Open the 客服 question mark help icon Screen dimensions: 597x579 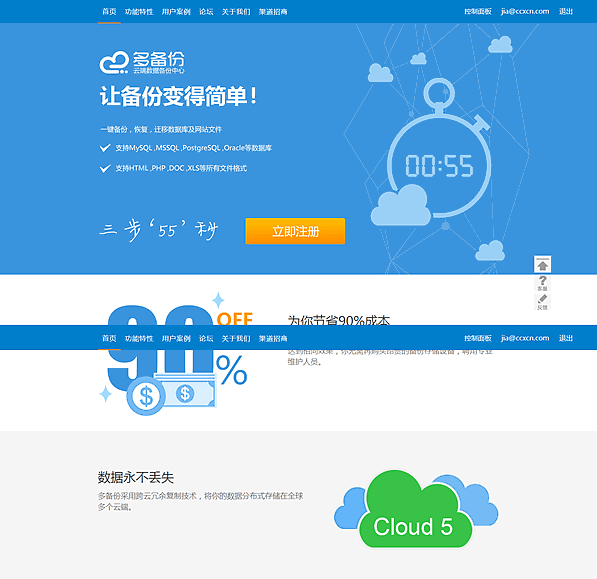click(542, 283)
